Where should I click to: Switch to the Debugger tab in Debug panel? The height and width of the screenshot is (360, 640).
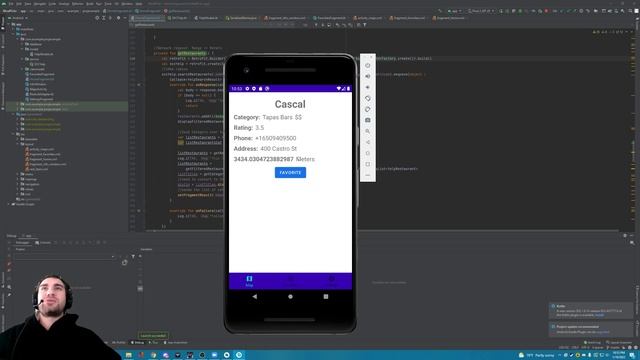tap(22, 243)
